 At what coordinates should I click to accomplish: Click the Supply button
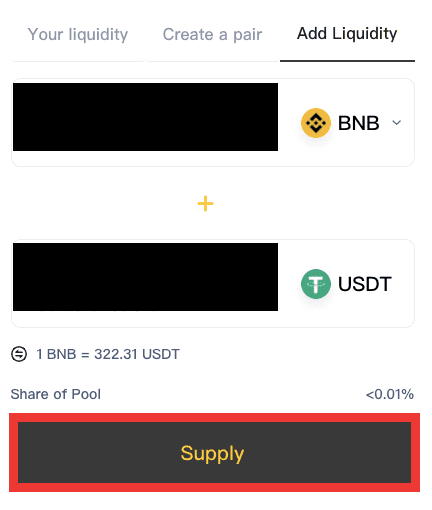pyautogui.click(x=214, y=452)
